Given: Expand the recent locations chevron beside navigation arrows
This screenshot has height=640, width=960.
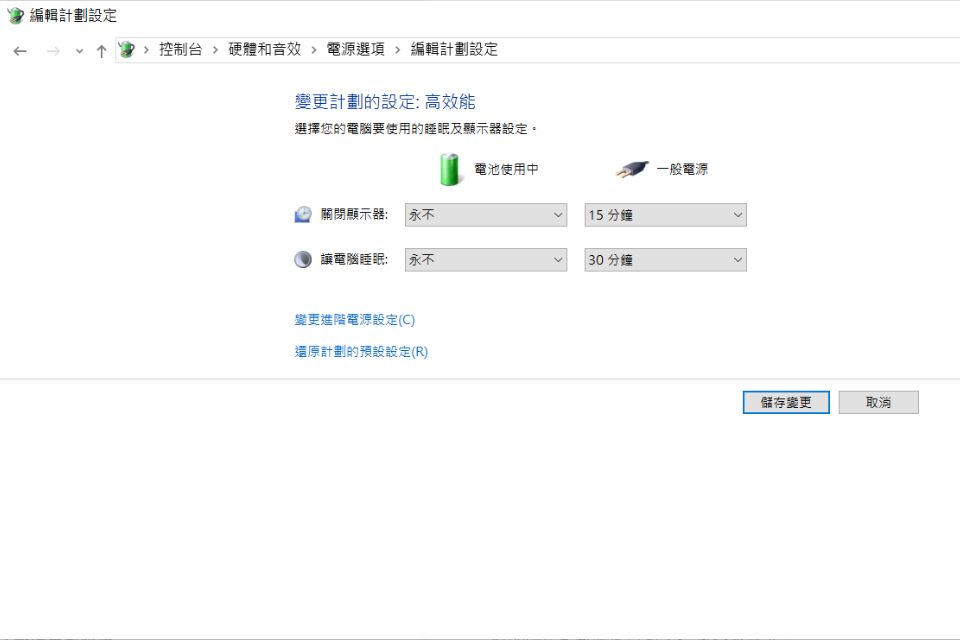Looking at the screenshot, I should (x=77, y=48).
